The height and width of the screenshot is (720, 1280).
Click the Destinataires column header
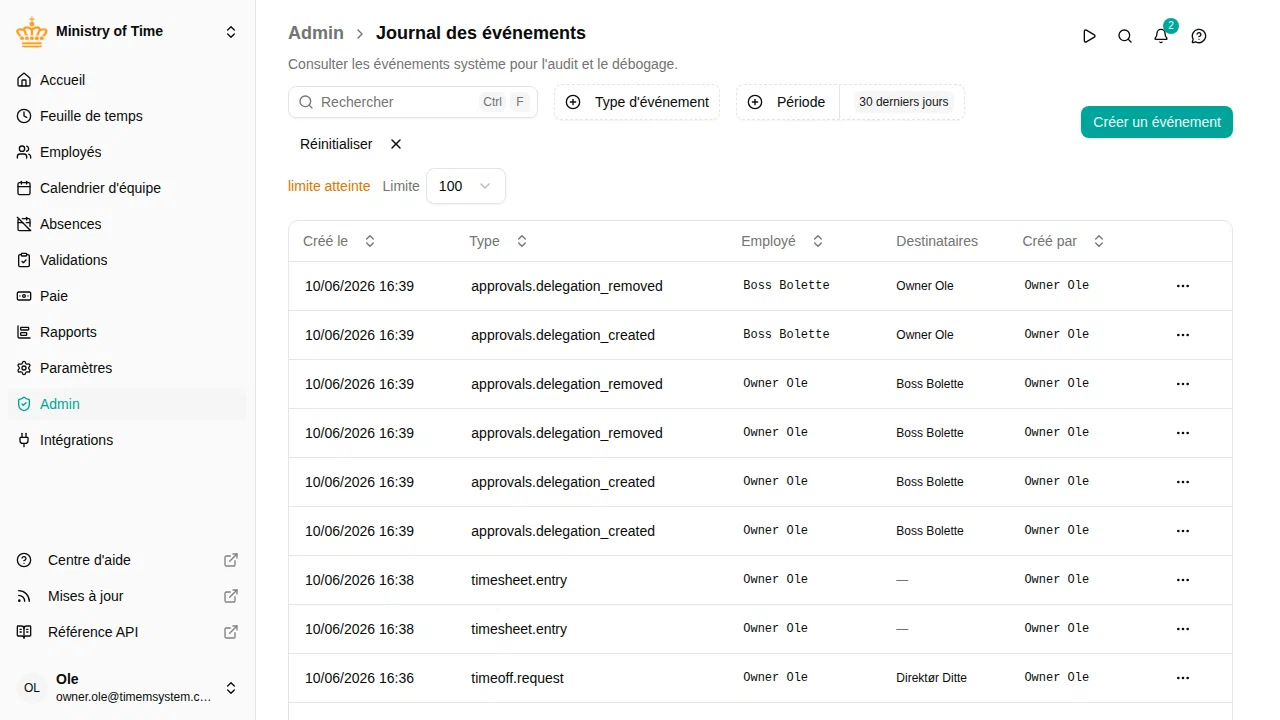[x=937, y=241]
